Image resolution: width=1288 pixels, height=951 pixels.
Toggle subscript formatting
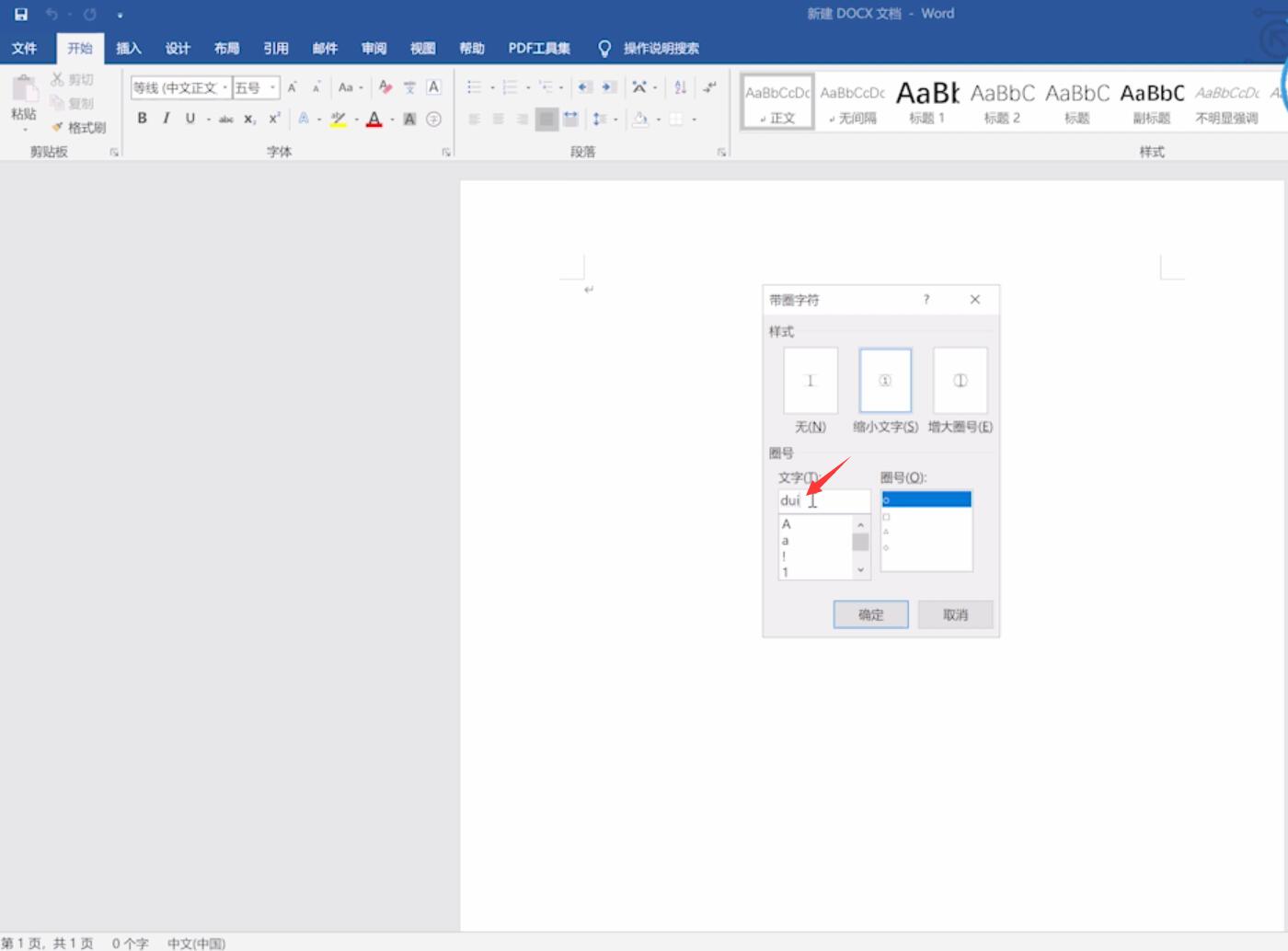(x=250, y=119)
